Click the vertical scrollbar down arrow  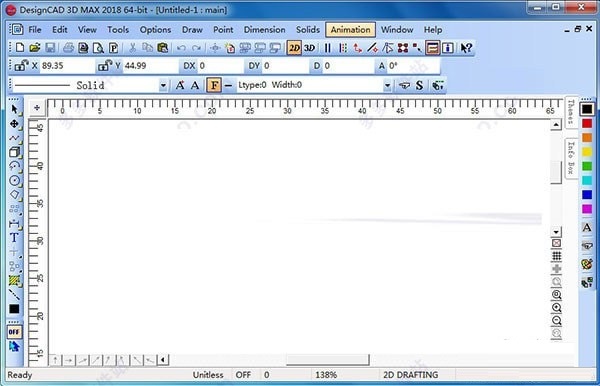[x=556, y=232]
